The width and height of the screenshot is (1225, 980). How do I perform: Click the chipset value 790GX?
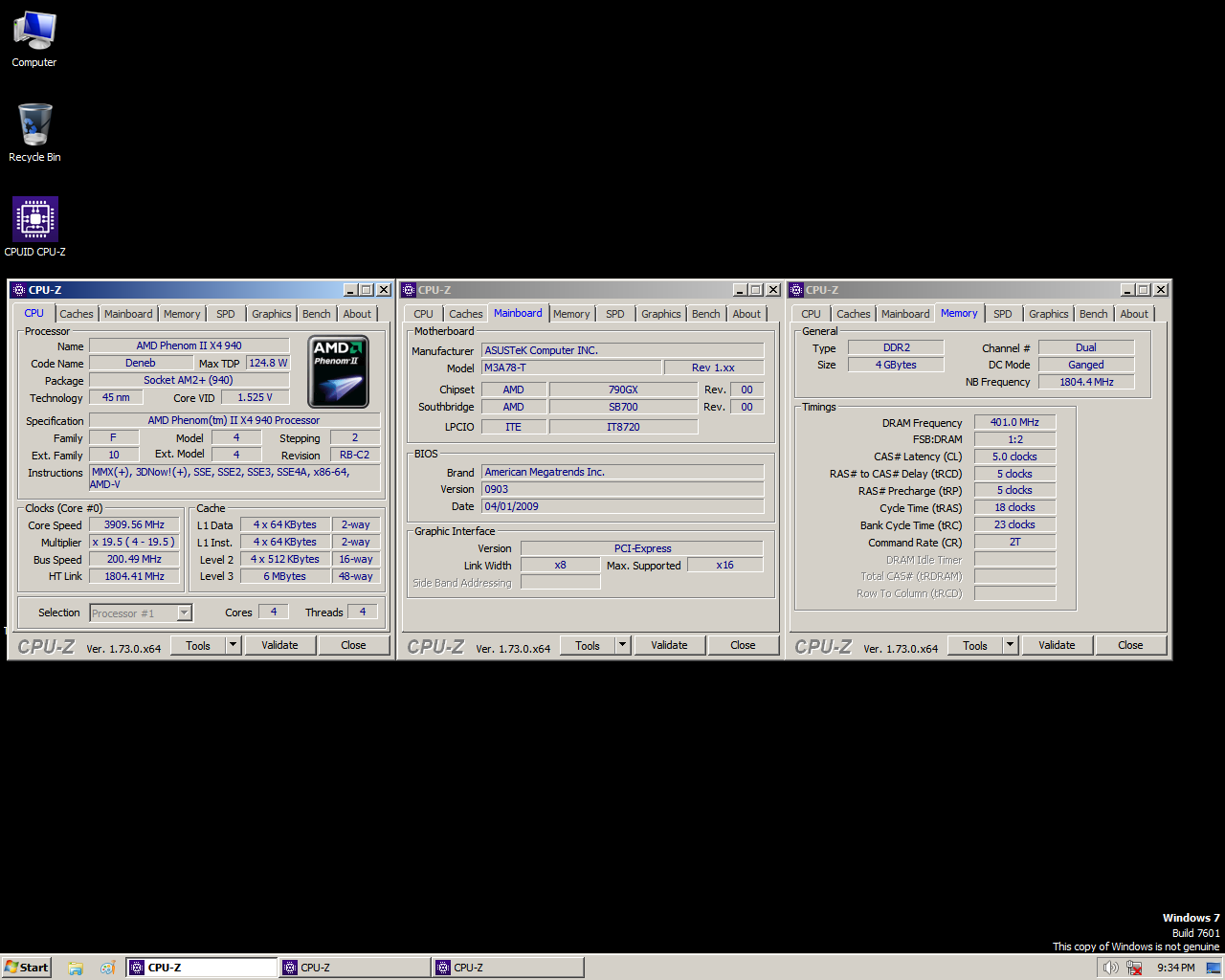coord(623,390)
